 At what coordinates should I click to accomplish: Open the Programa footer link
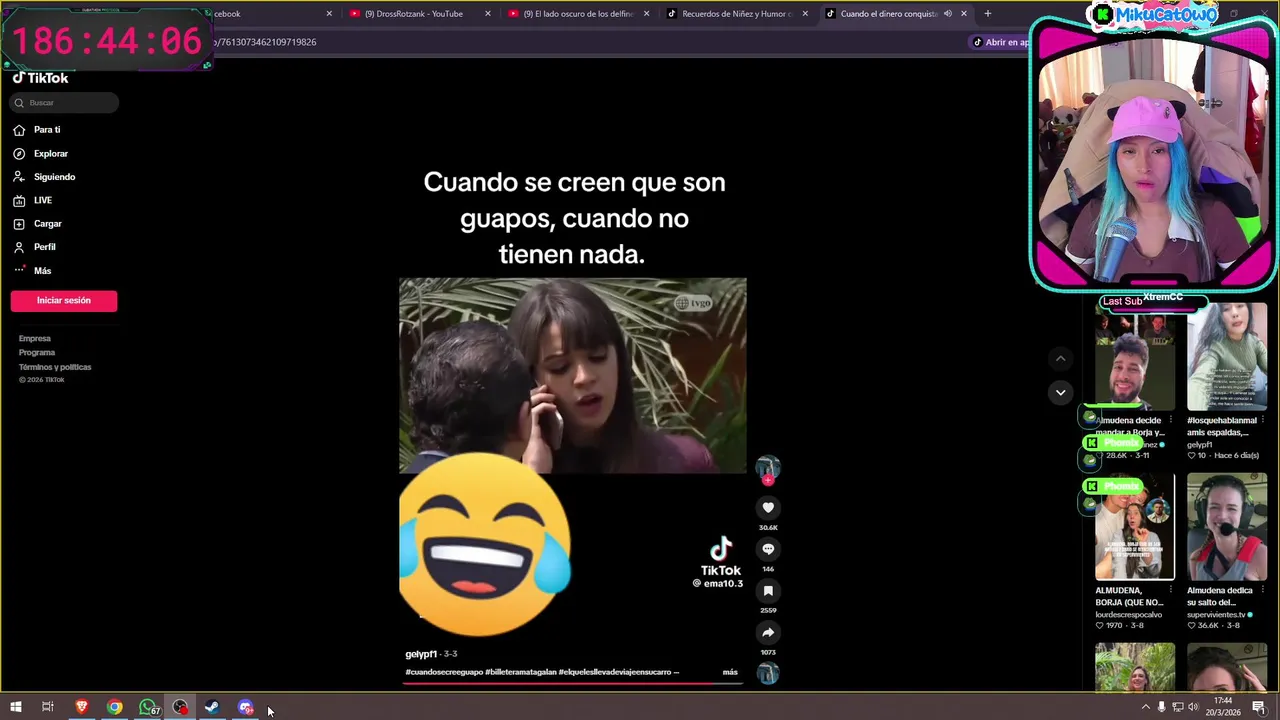37,353
